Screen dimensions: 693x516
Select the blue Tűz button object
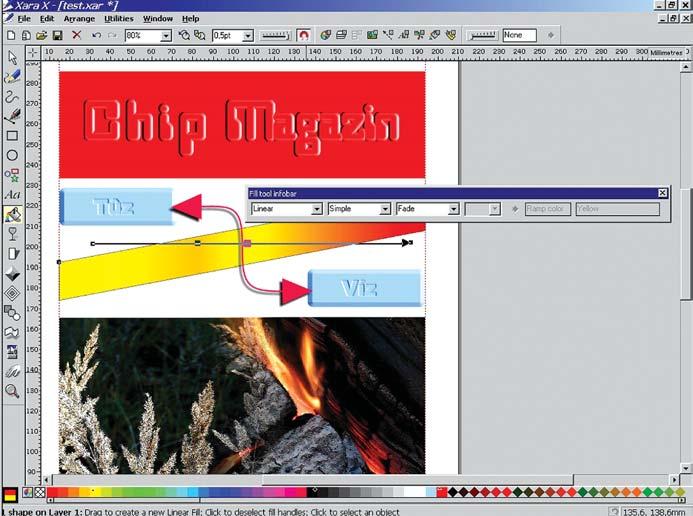[116, 207]
